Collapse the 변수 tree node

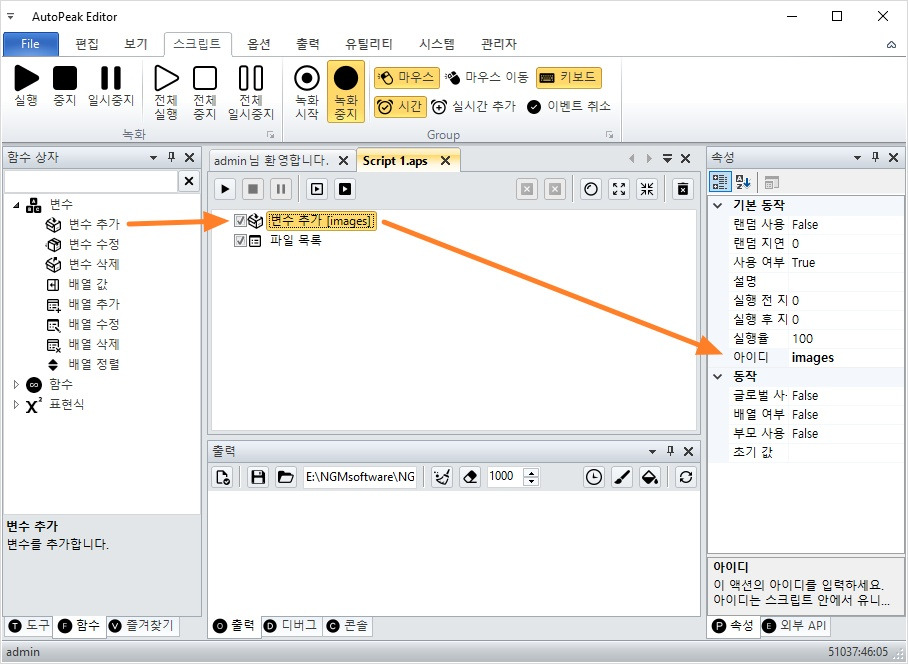(x=16, y=204)
